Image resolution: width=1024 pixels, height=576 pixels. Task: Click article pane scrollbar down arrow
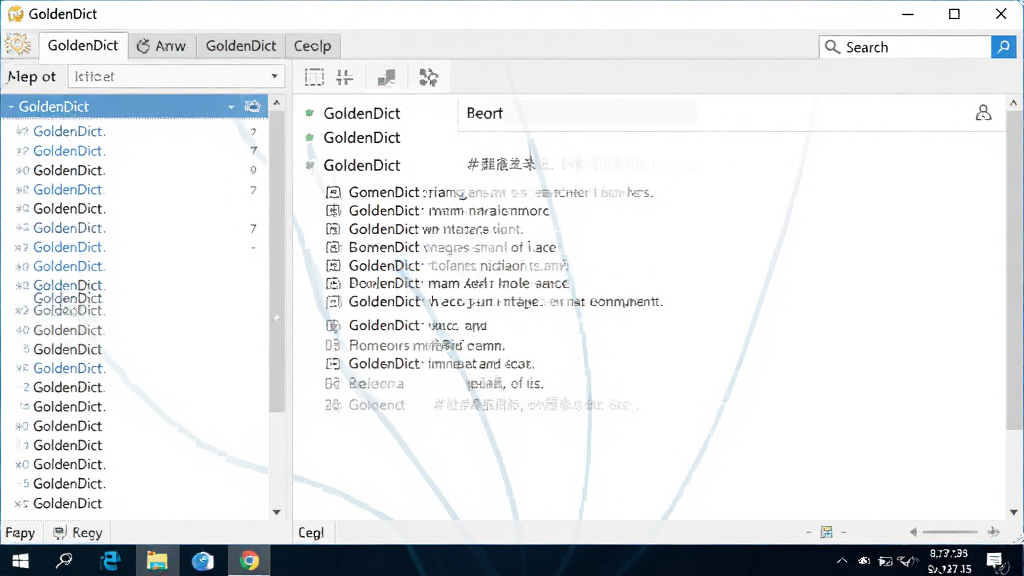click(1014, 512)
